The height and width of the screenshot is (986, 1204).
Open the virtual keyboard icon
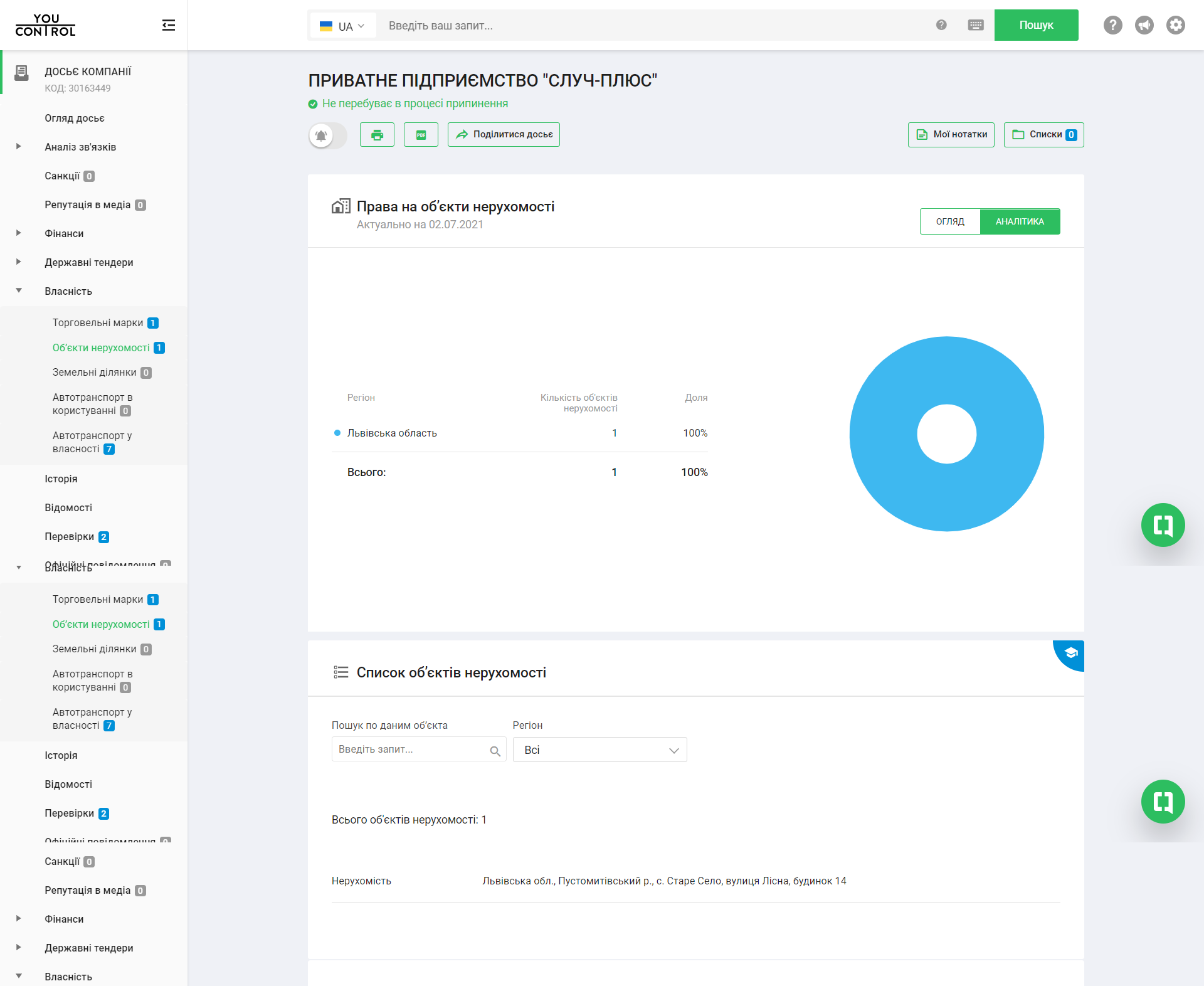coord(976,25)
